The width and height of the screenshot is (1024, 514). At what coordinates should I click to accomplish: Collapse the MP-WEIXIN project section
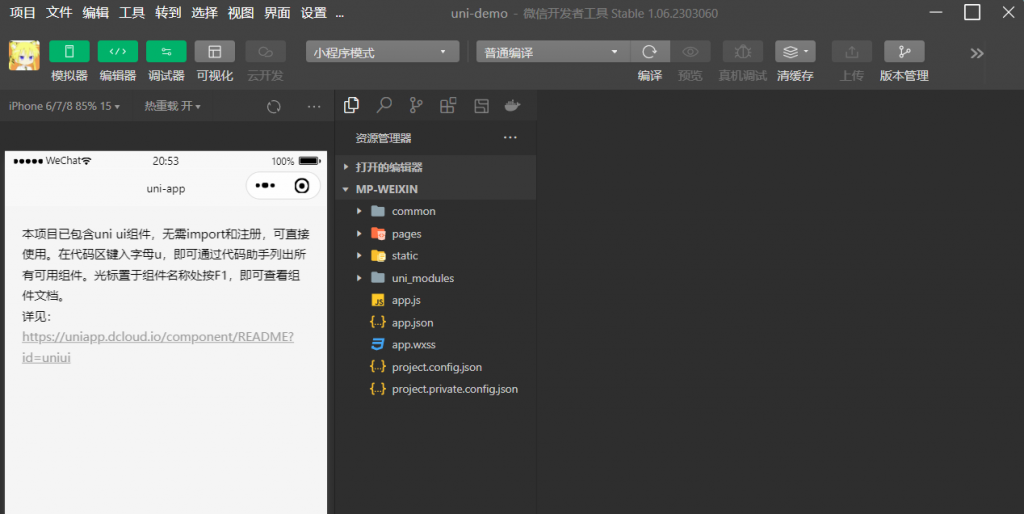(x=436, y=189)
